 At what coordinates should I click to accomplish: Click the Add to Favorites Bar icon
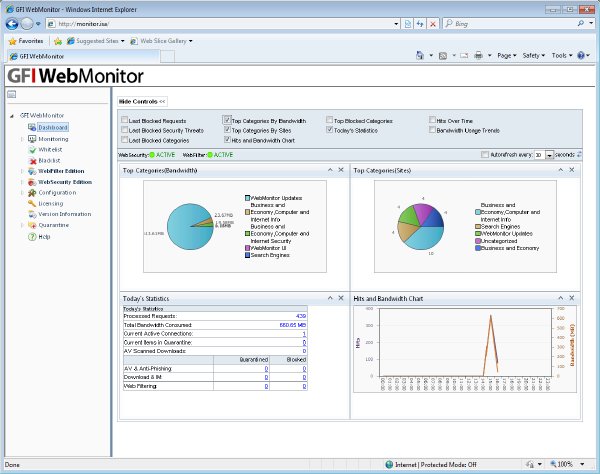[58, 41]
